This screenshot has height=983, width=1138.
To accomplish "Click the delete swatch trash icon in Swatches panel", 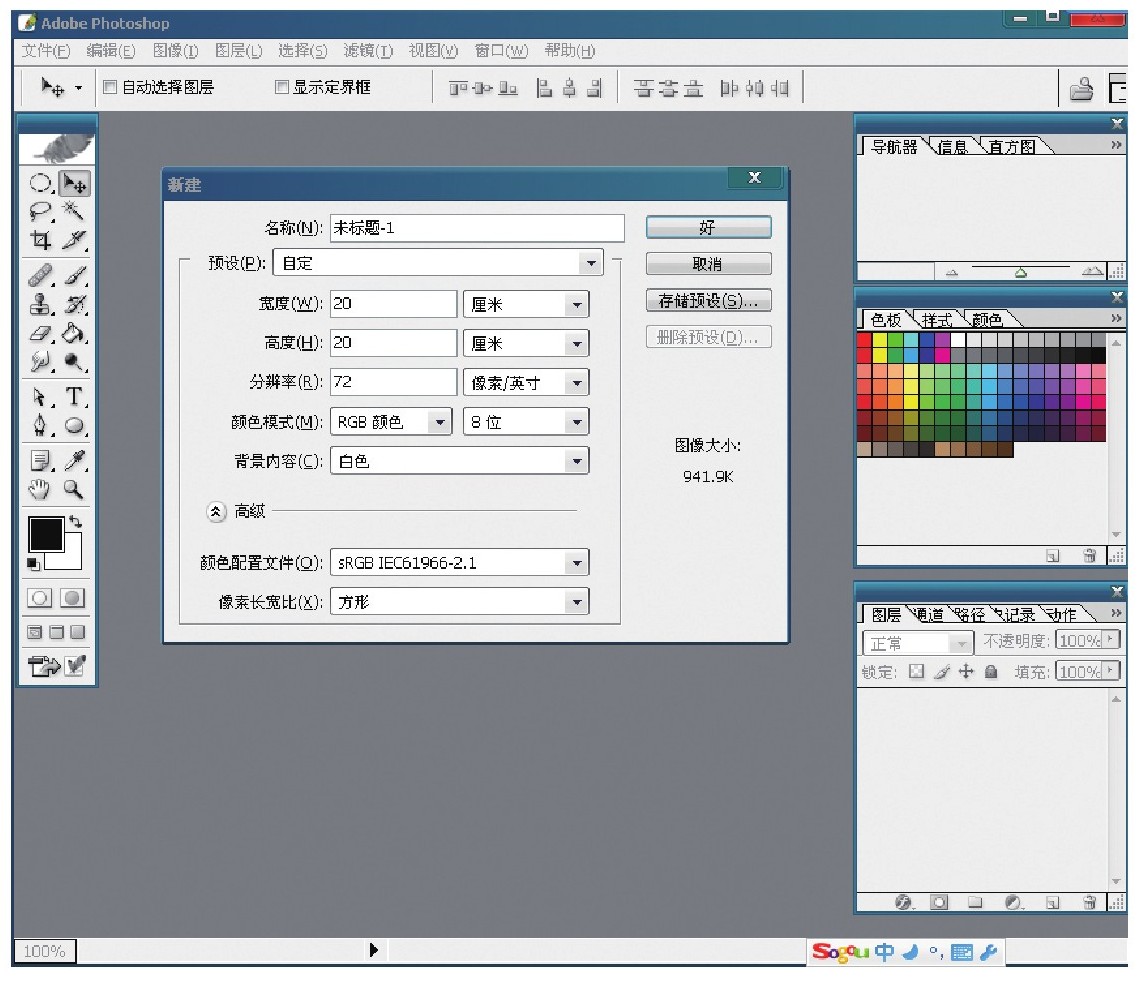I will (1089, 556).
